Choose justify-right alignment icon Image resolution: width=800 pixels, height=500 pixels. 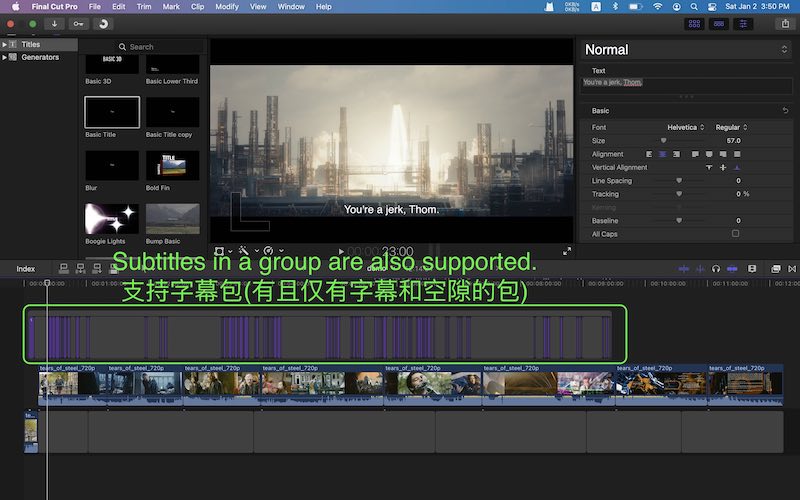[722, 154]
